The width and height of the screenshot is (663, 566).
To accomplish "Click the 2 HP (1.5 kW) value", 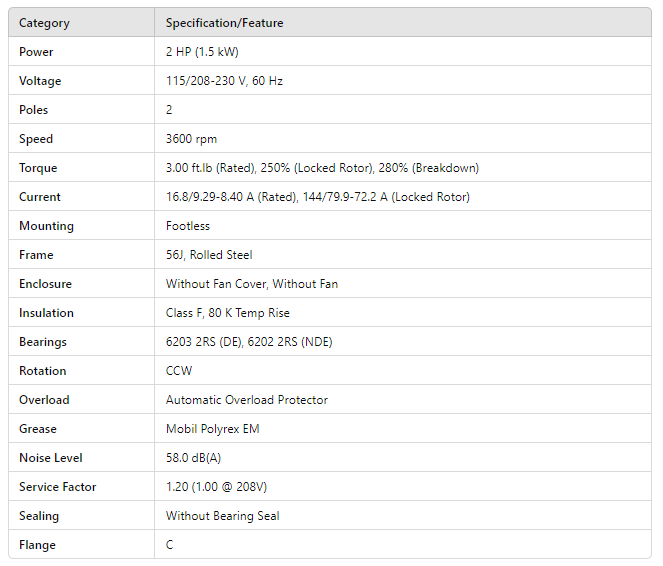I will pos(202,52).
